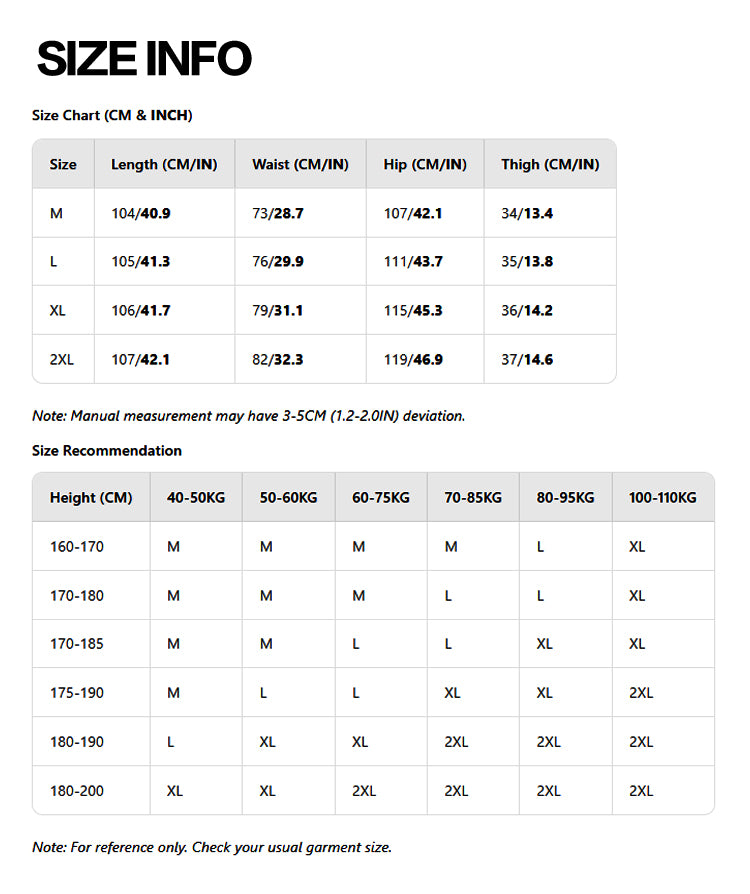Click the SIZE INFO heading

144,59
